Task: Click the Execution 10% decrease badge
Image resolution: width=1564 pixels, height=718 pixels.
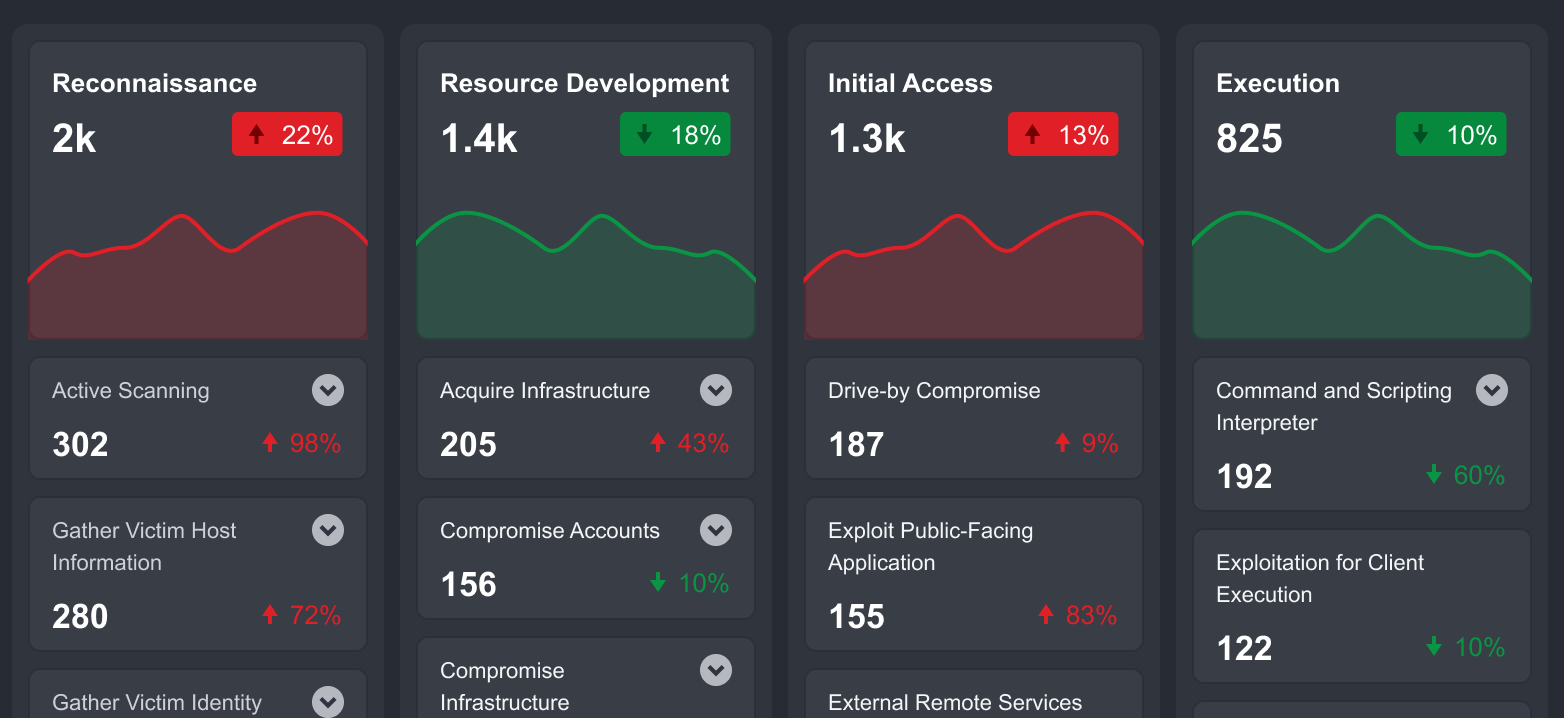Action: coord(1451,135)
